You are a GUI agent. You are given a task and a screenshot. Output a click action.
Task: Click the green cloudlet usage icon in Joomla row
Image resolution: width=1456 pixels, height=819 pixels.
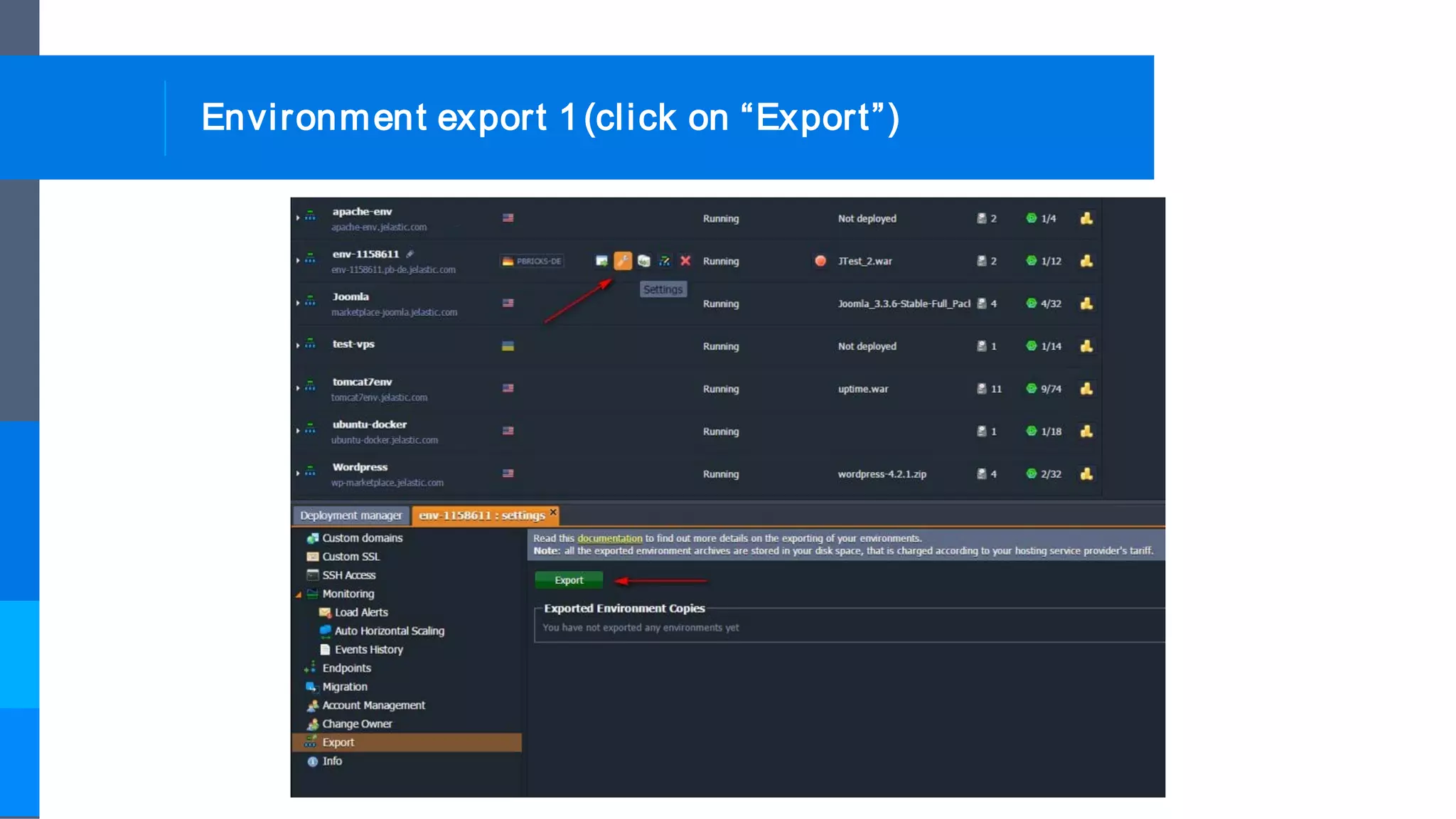tap(1031, 304)
